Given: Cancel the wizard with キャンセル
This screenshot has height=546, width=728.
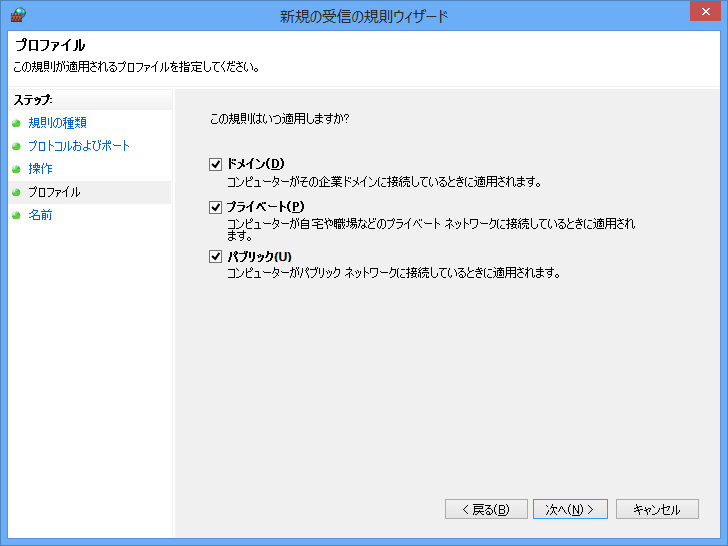Looking at the screenshot, I should pyautogui.click(x=656, y=509).
